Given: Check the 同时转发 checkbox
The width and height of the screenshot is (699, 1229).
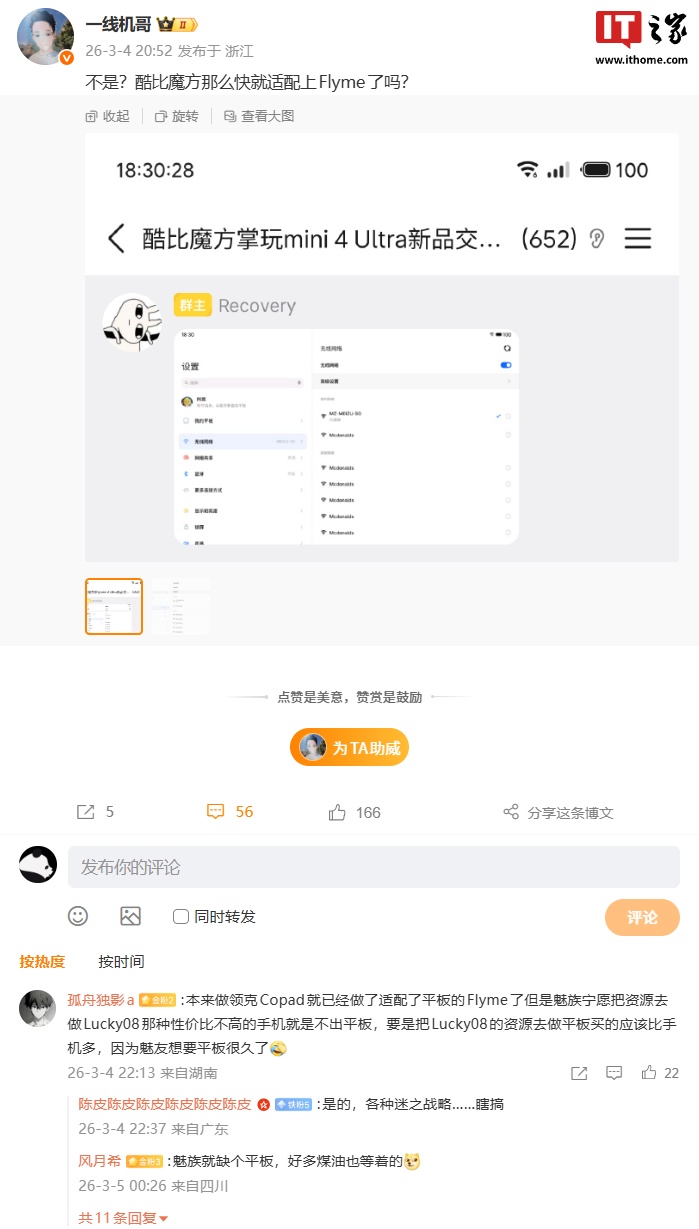Looking at the screenshot, I should 181,916.
